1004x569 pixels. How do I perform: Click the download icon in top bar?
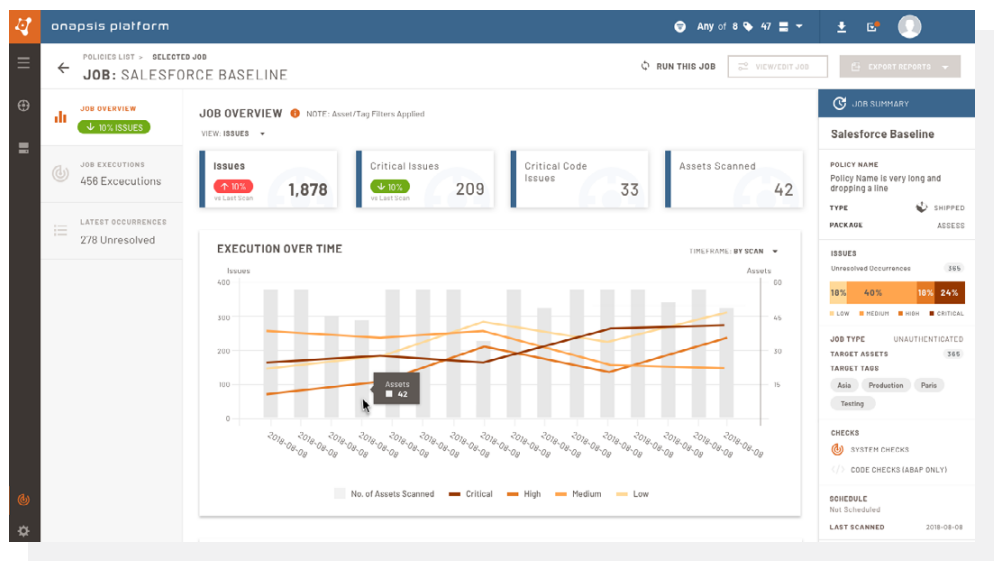842,27
